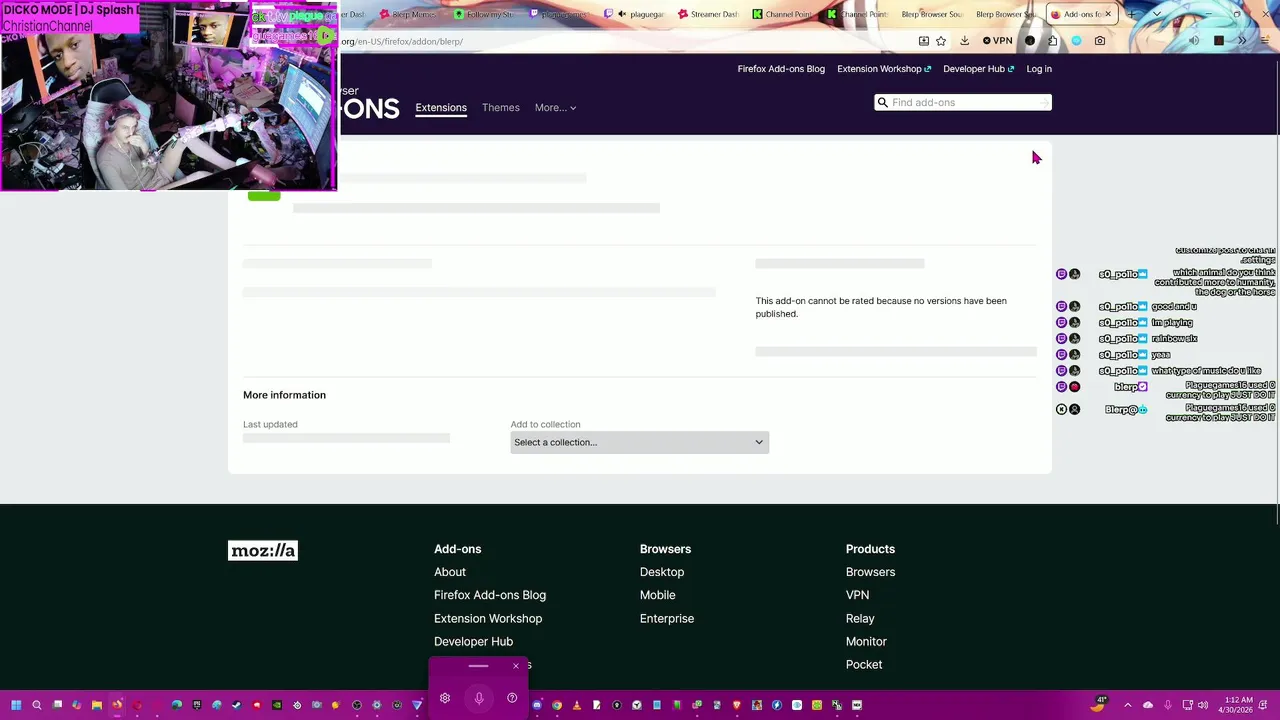Open the Enterprise footer link
The width and height of the screenshot is (1280, 720).
(x=667, y=618)
